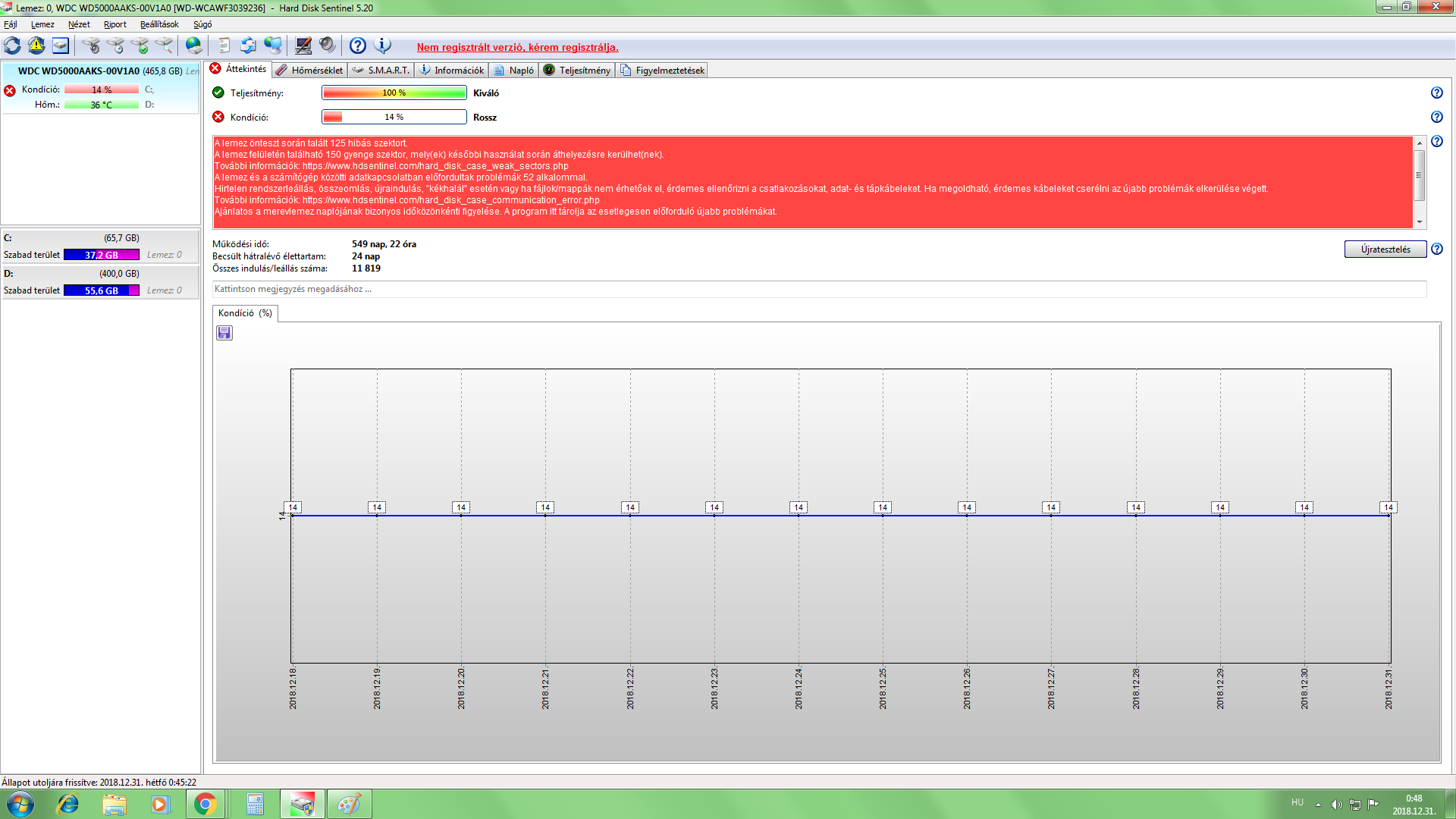This screenshot has width=1456, height=819.
Task: Click the Teljesítmény 100 % progress bar
Action: pyautogui.click(x=394, y=93)
